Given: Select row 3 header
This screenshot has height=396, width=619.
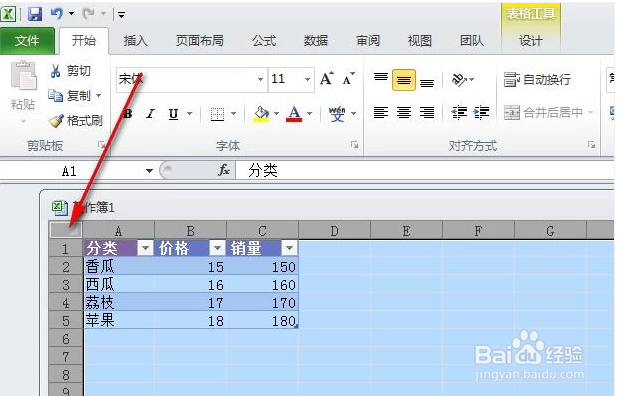Looking at the screenshot, I should click(66, 285).
